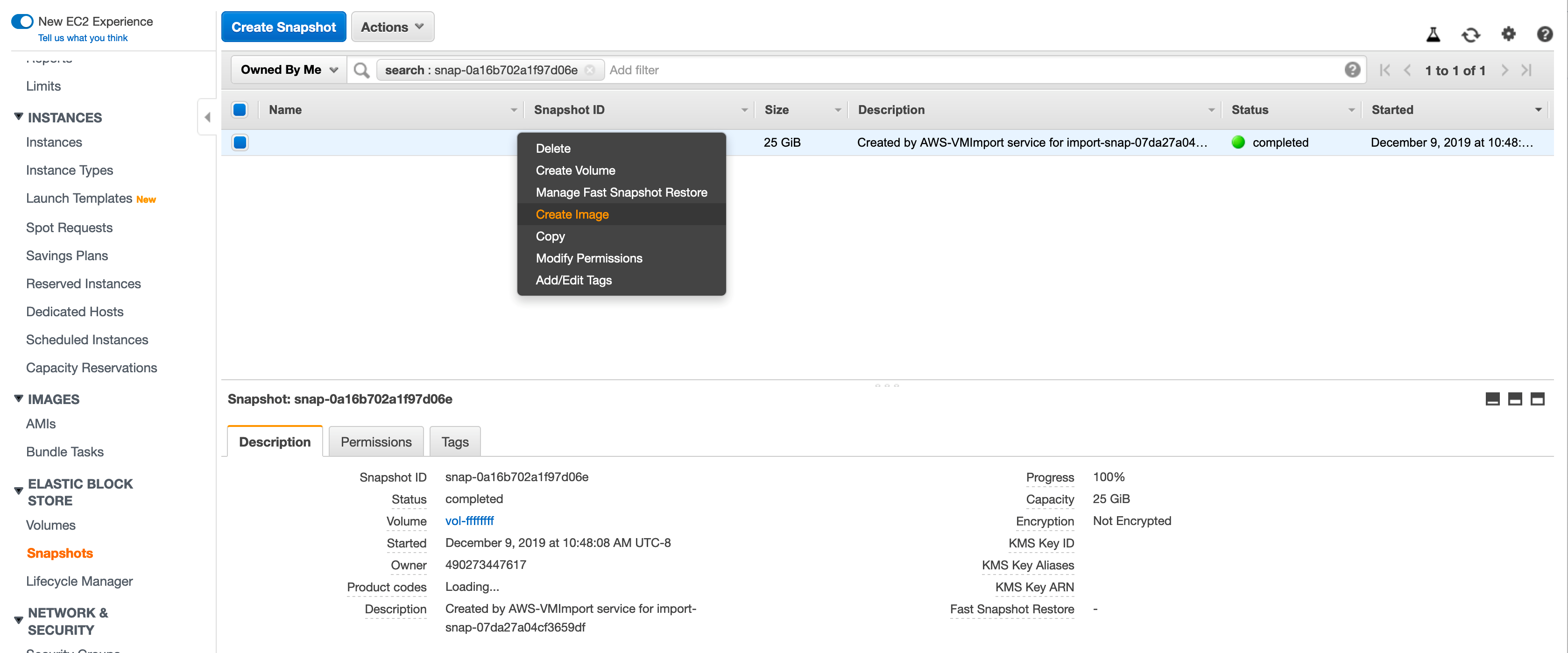The height and width of the screenshot is (653, 1568).
Task: Open Launch Templates in the sidebar
Action: tap(79, 199)
